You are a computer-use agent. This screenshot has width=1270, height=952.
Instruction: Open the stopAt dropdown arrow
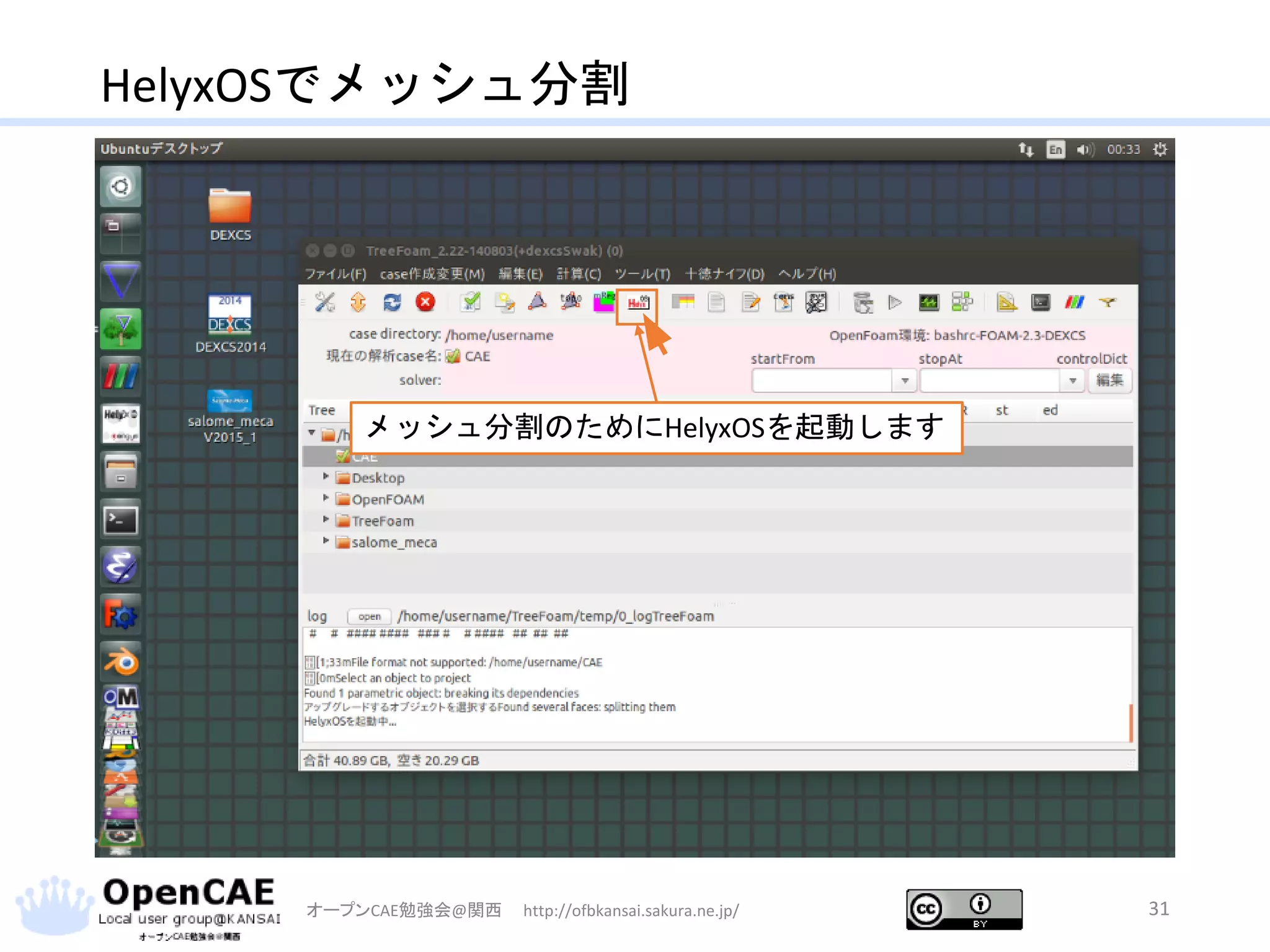[x=1072, y=381]
